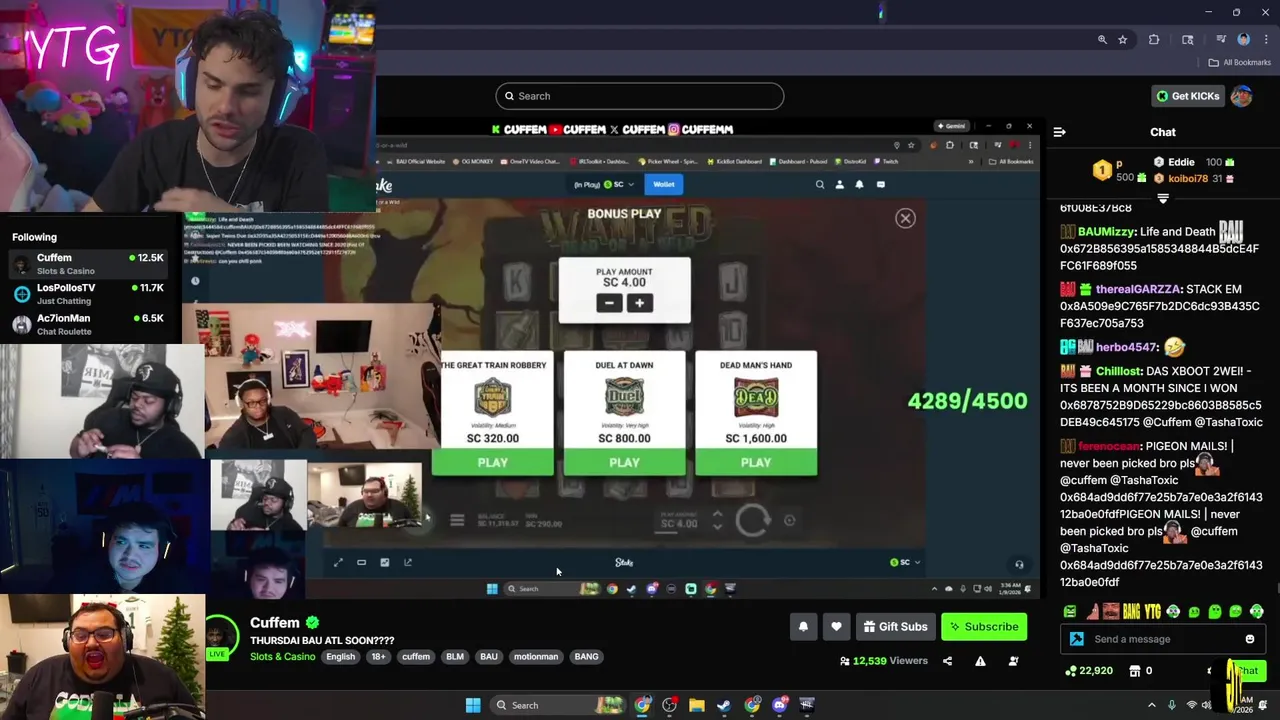Toggle game fullscreen icon below game
The width and height of the screenshot is (1280, 720).
[x=338, y=562]
